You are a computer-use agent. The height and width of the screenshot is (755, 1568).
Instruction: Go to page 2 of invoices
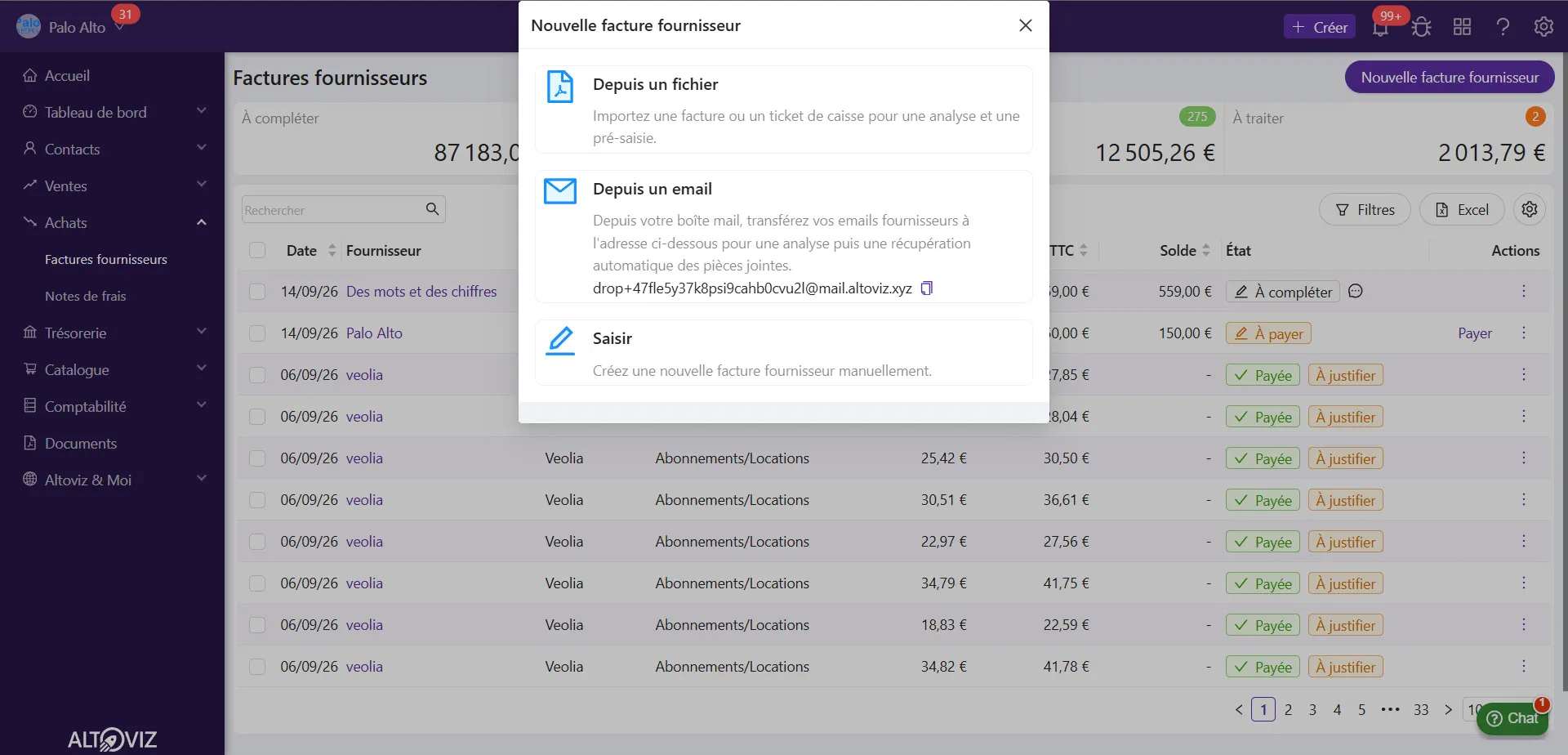tap(1288, 709)
